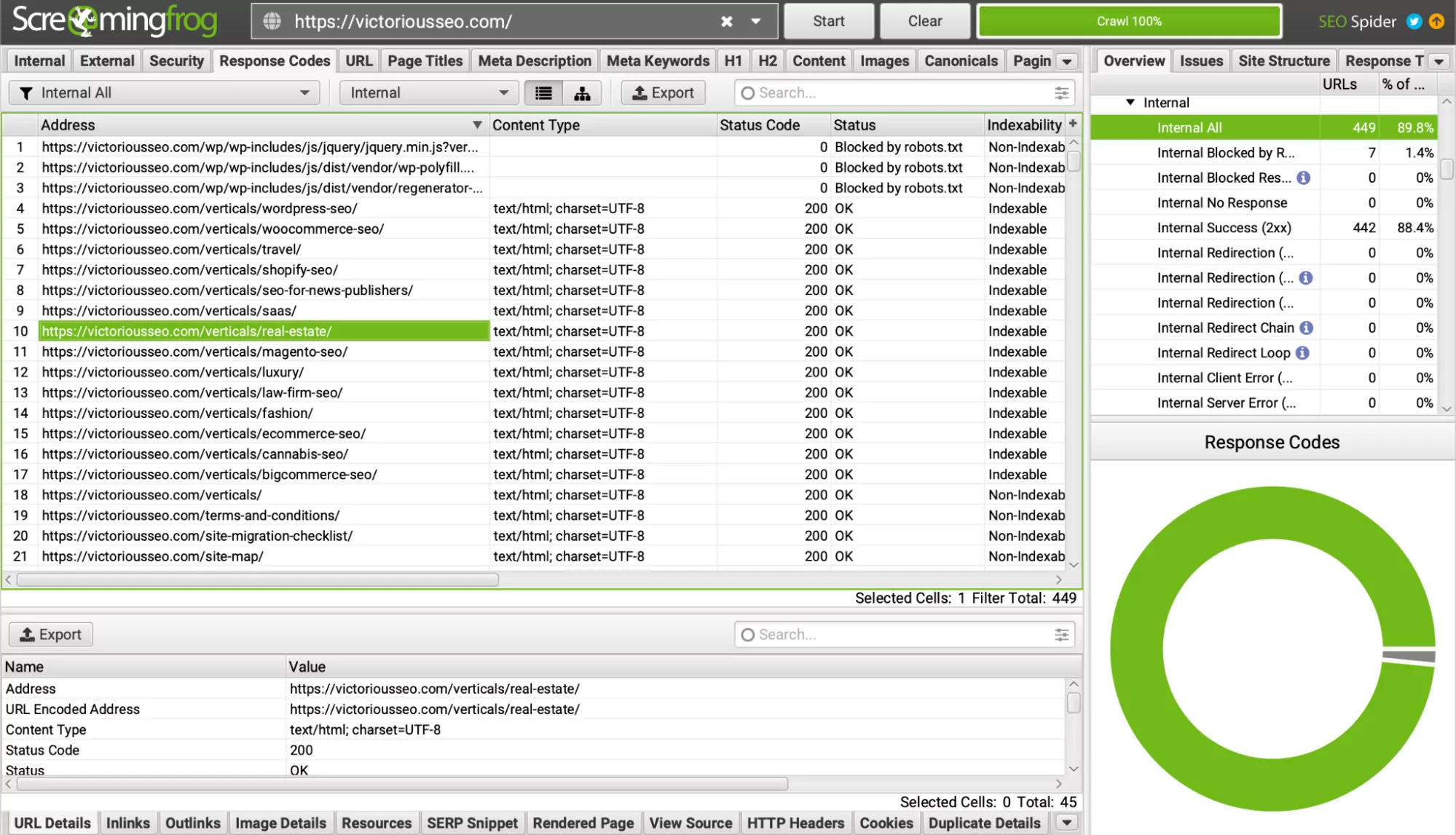Click info icon beside Internal Blocked Res...
Viewport: 1456px width, 835px height.
[1304, 178]
